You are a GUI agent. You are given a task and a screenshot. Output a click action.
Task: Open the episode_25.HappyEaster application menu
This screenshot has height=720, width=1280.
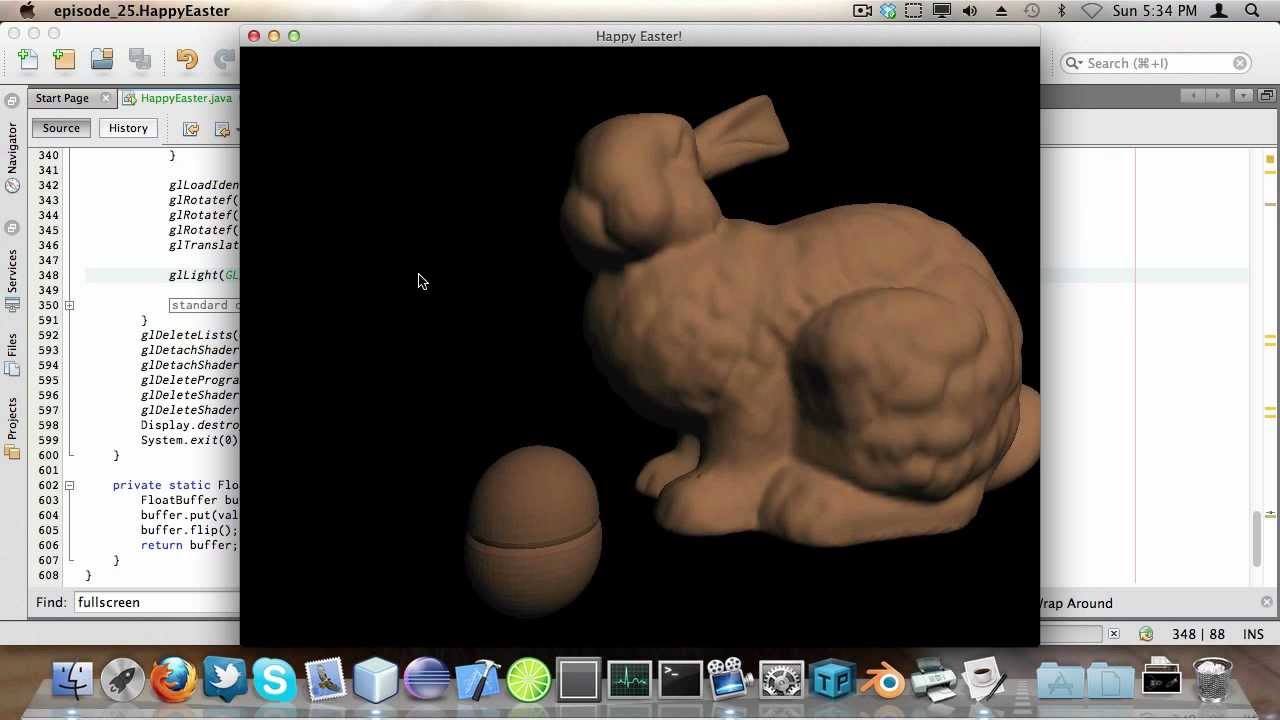pyautogui.click(x=141, y=11)
